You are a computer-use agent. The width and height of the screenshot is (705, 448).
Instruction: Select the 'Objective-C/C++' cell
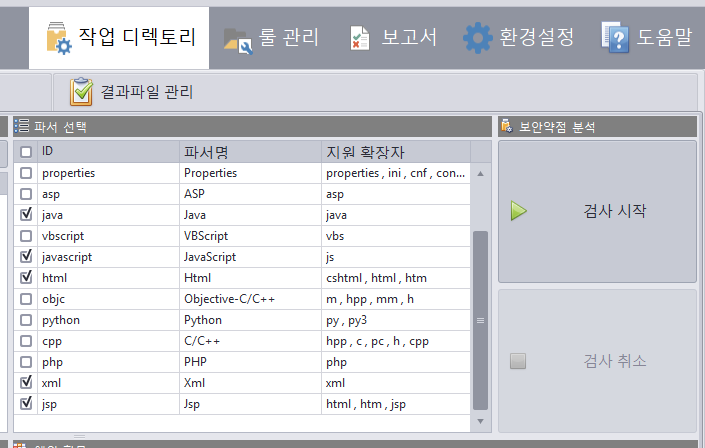[250, 299]
